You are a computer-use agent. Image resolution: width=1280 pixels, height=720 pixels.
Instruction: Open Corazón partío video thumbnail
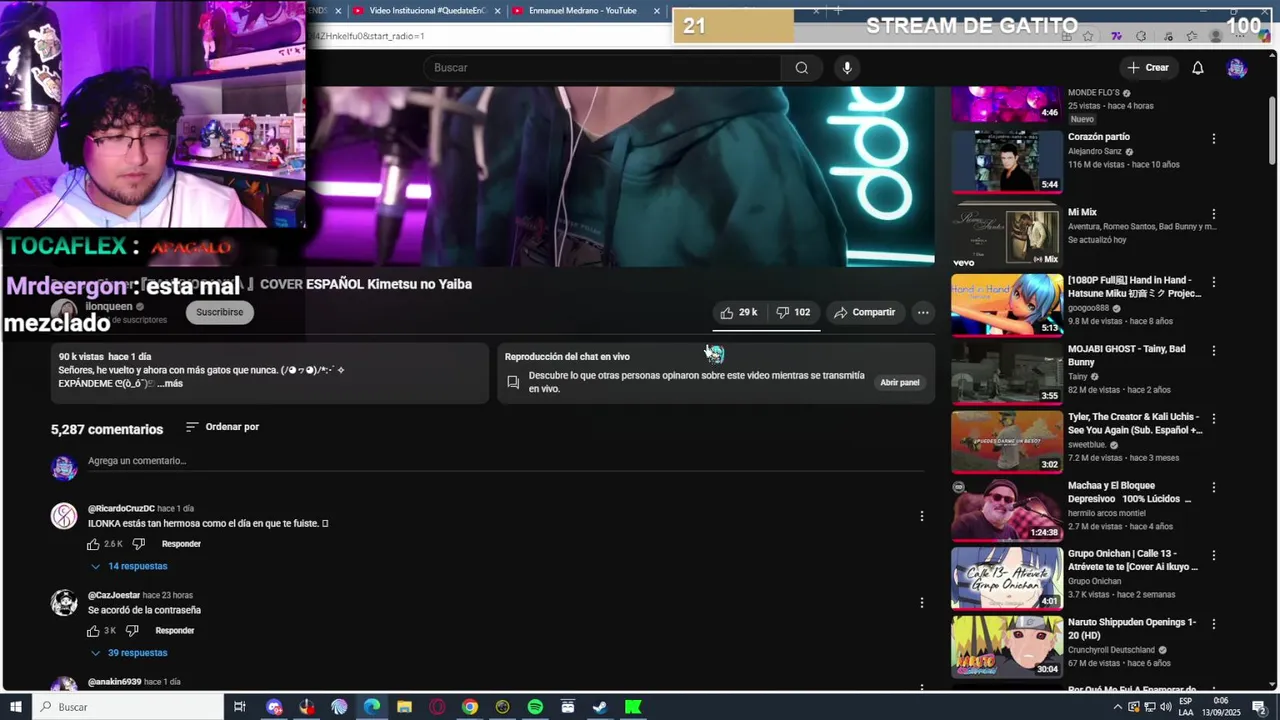click(1006, 161)
